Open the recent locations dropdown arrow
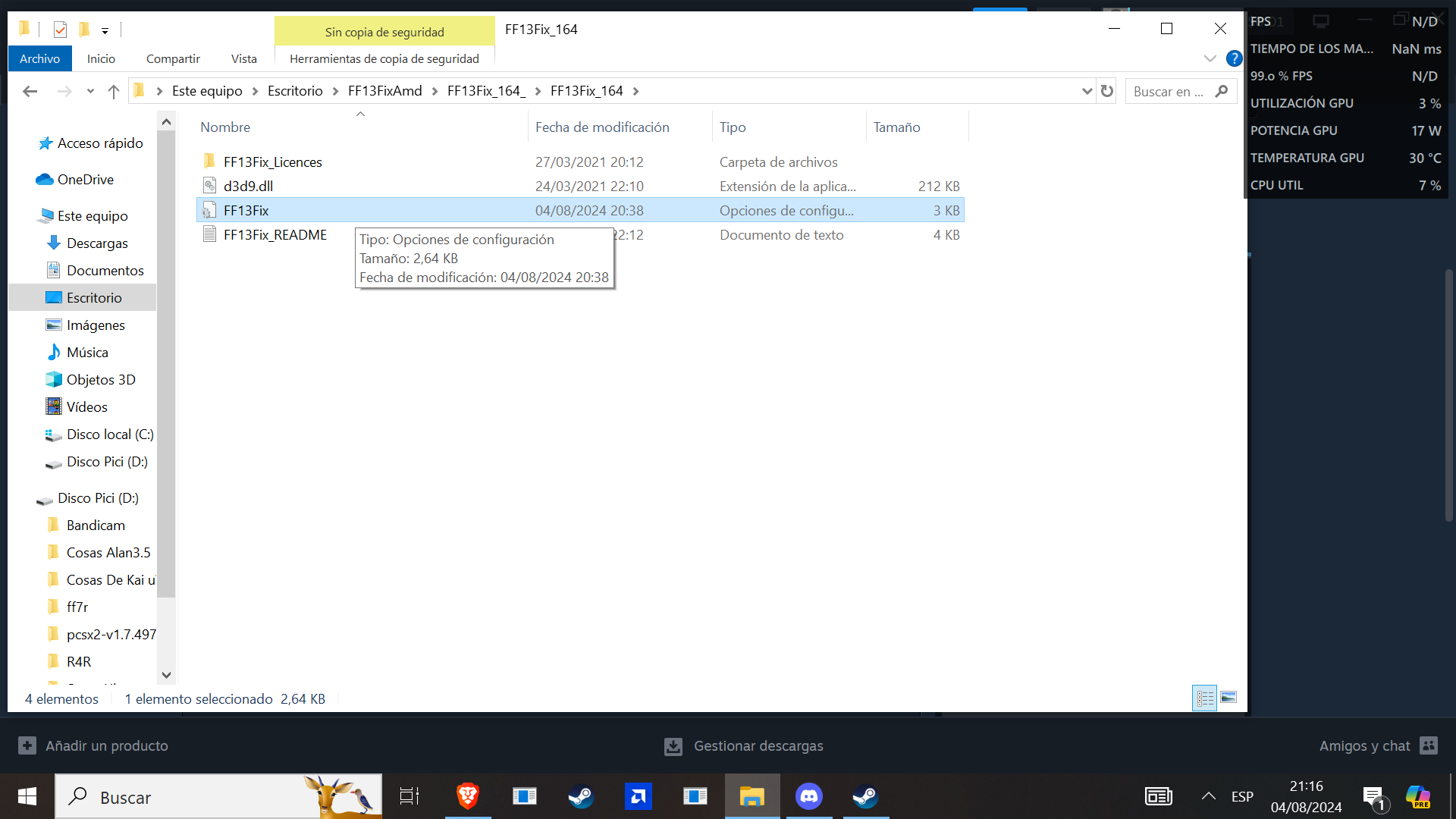The width and height of the screenshot is (1456, 819). 90,92
